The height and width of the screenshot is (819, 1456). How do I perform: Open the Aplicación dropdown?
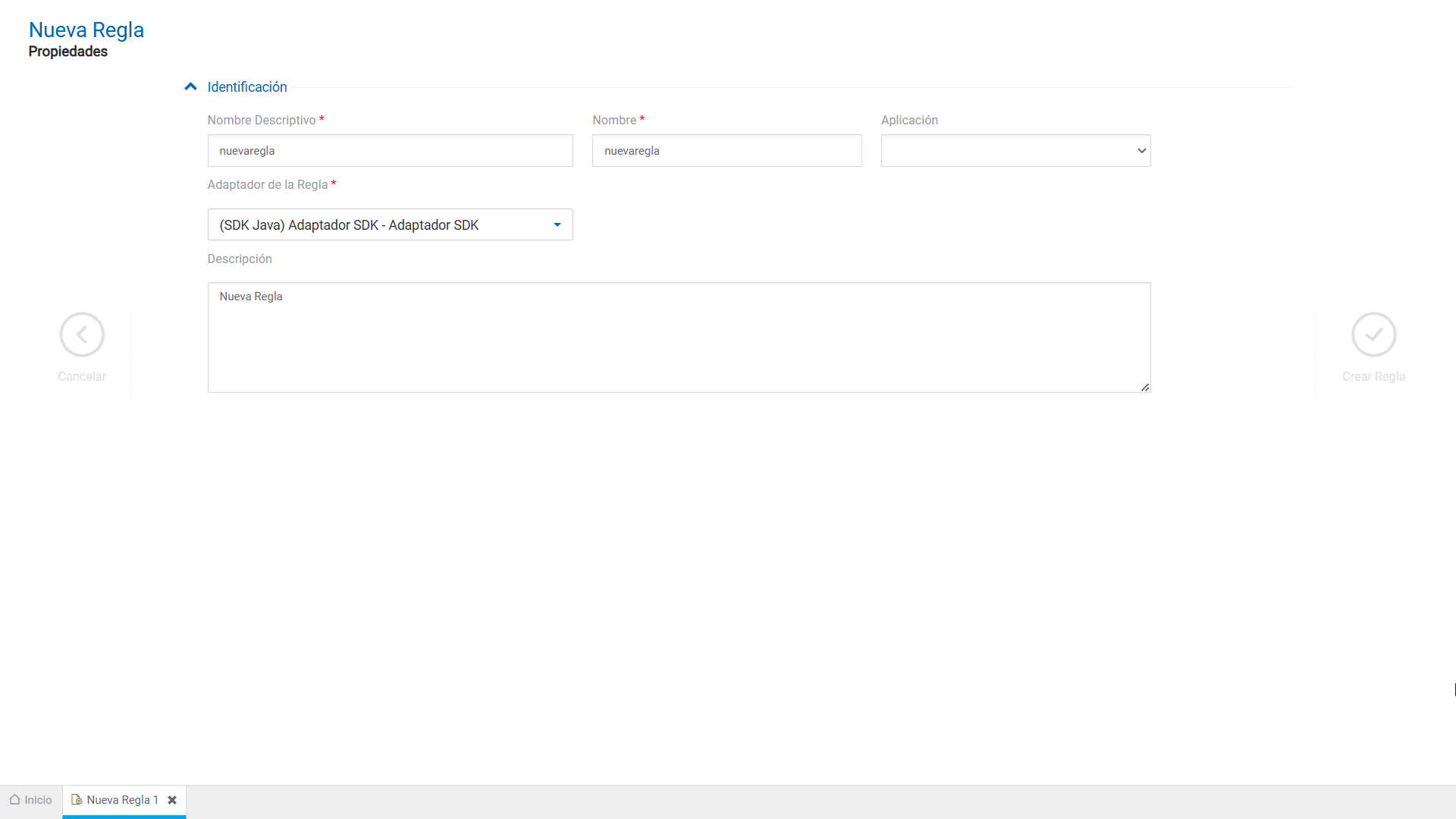1015,151
